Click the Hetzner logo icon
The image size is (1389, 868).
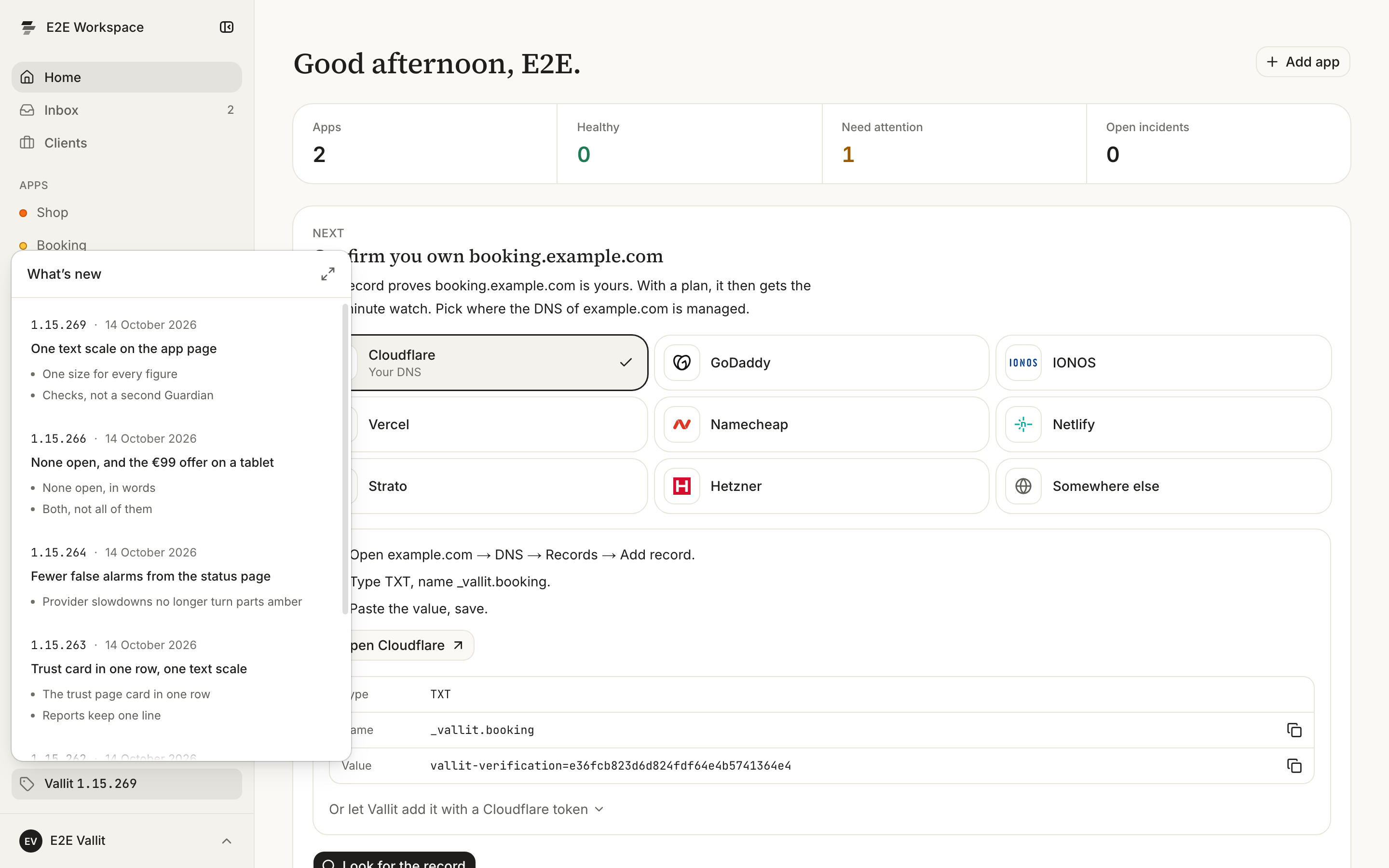[x=682, y=486]
